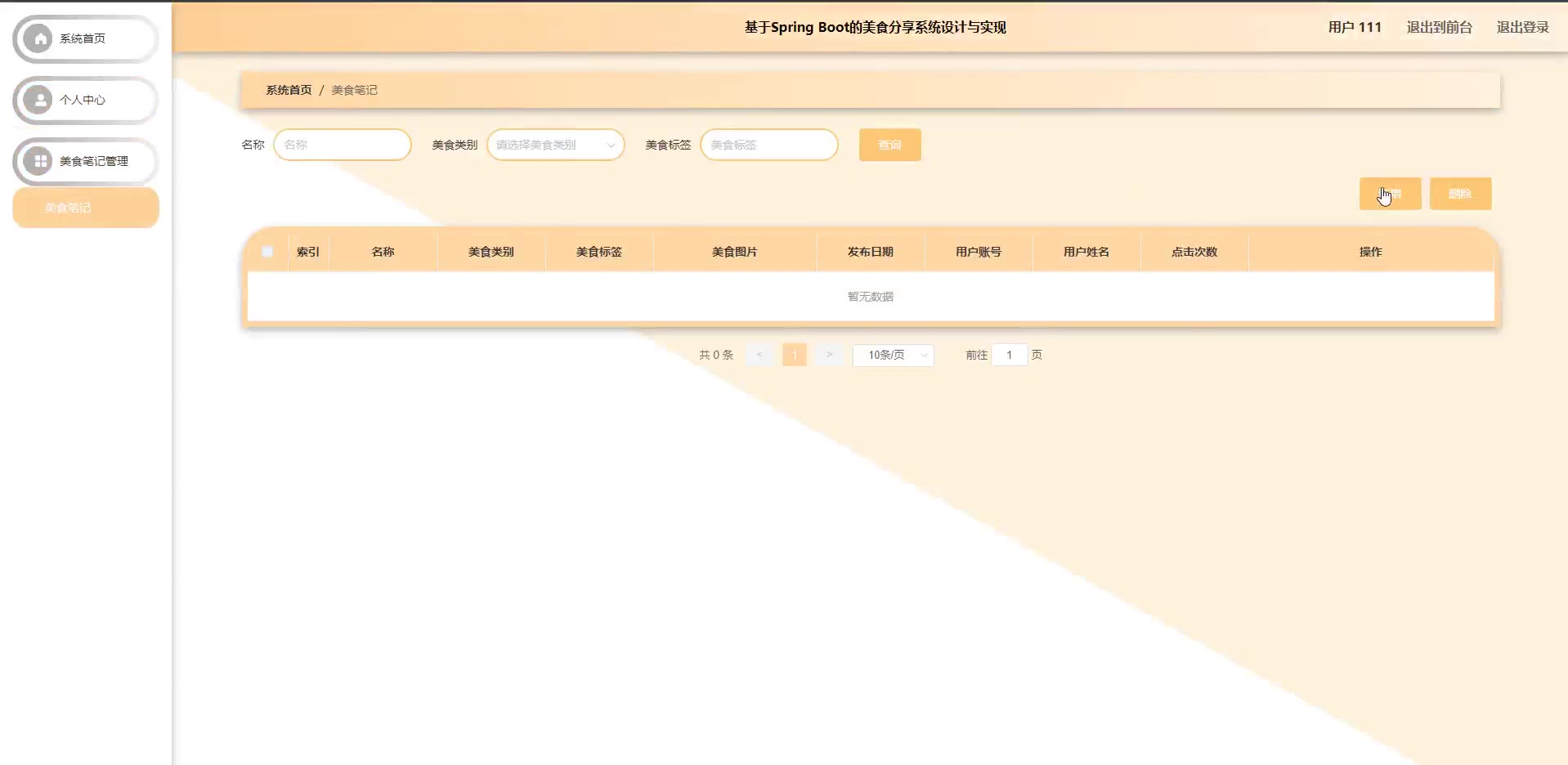Click the 共 0 条 total count text
Viewport: 1568px width, 765px height.
coord(716,355)
